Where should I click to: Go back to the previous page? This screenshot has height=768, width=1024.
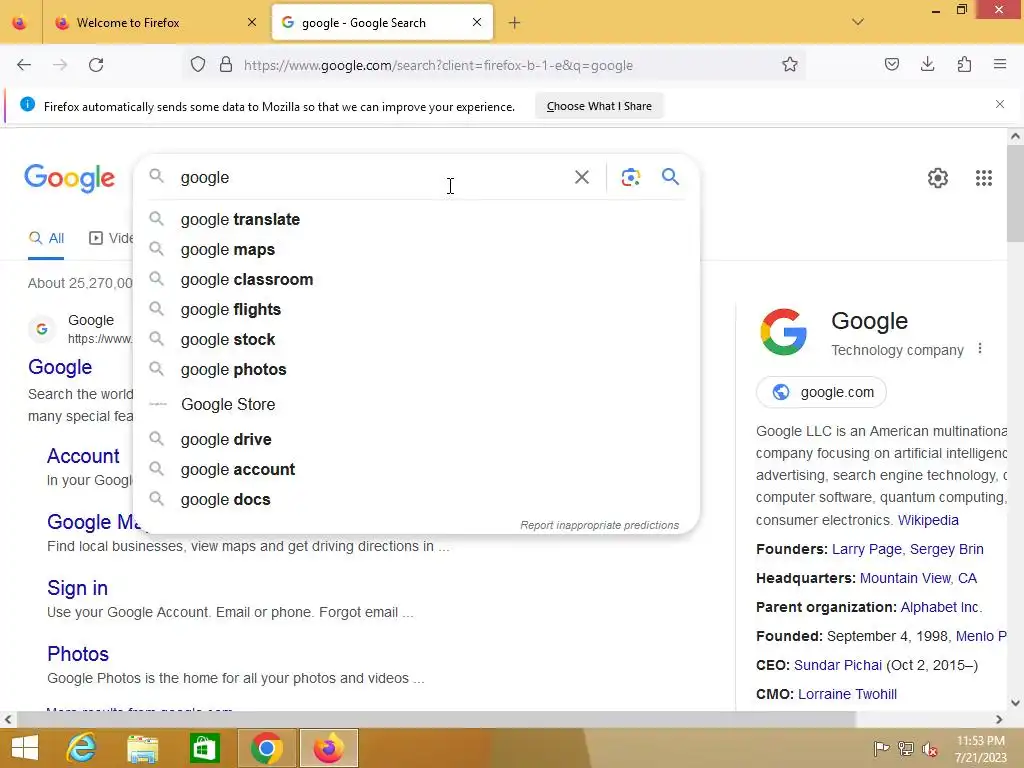click(x=24, y=65)
